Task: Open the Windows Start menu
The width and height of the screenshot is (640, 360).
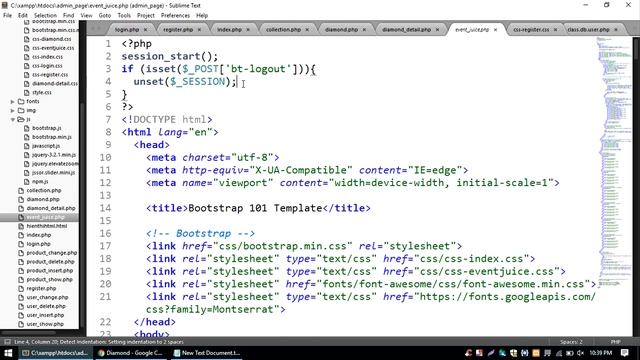Action: (x=8, y=353)
